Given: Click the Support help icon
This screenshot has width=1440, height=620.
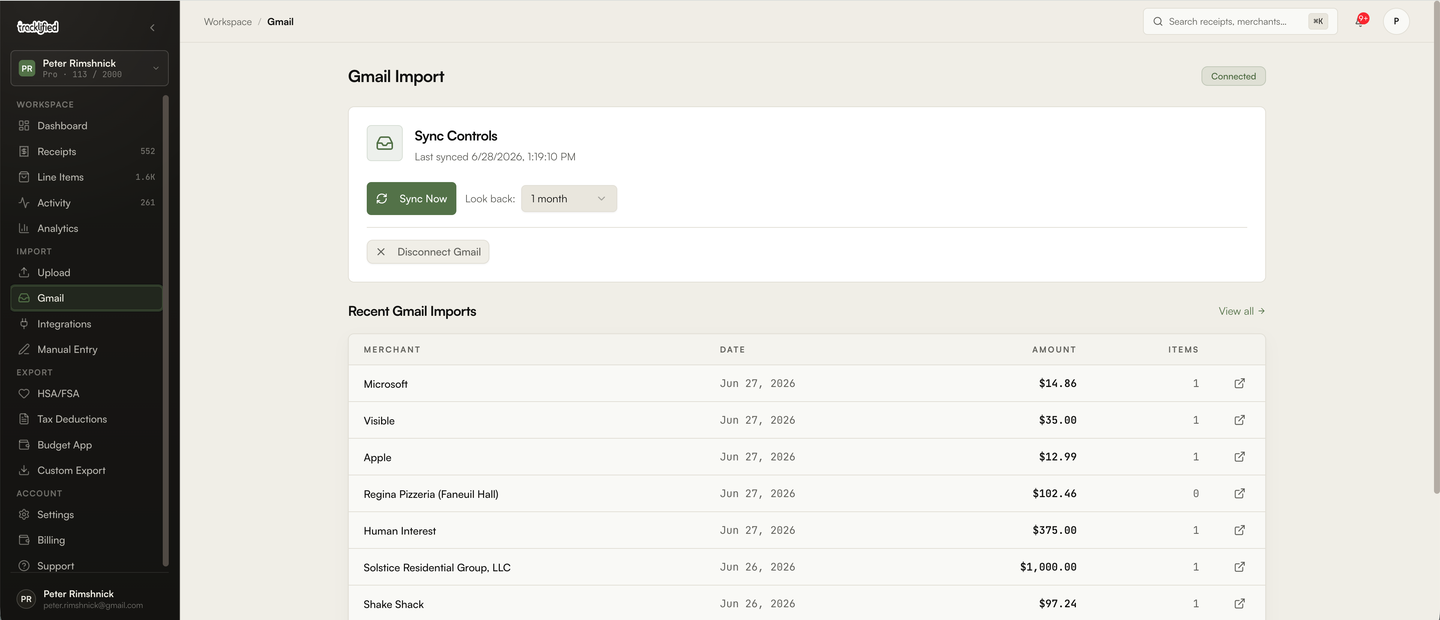Looking at the screenshot, I should coord(24,566).
